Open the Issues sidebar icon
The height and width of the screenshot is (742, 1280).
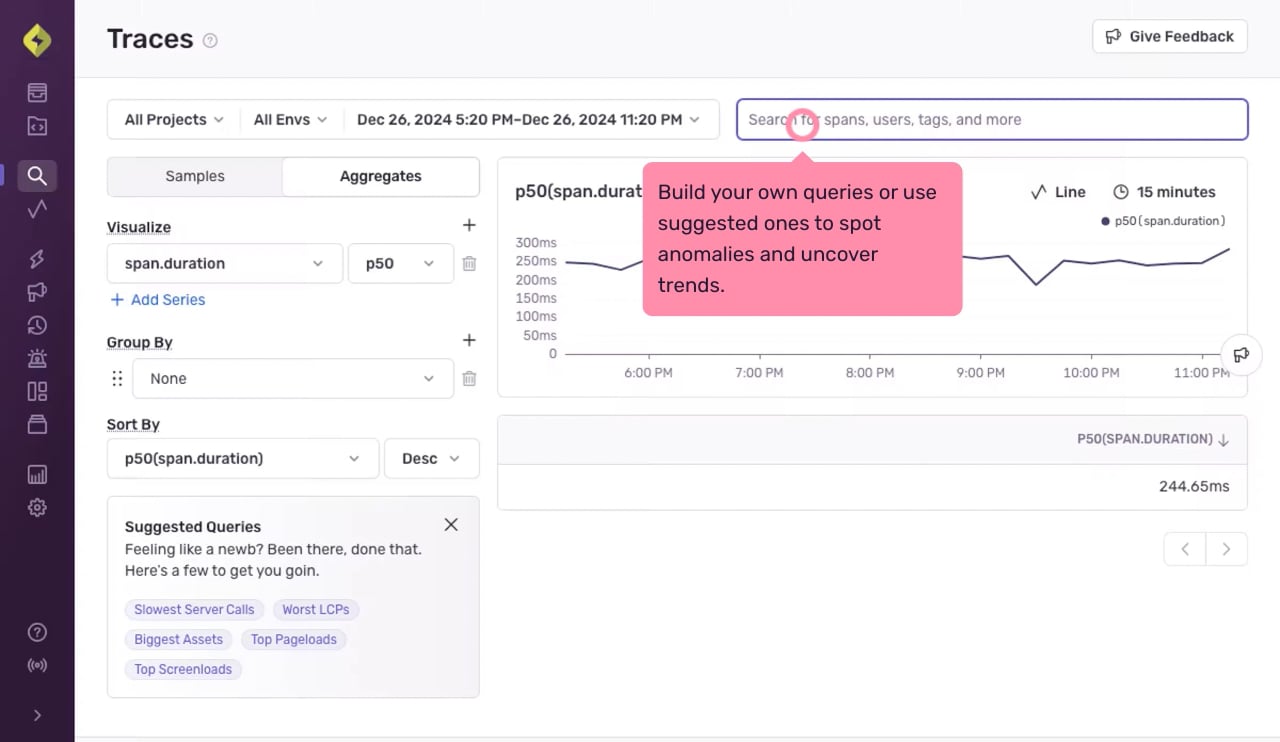(37, 93)
